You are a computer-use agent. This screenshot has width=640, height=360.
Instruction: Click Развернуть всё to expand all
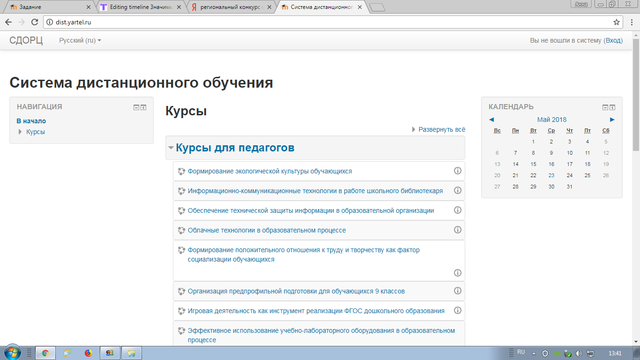tap(442, 129)
